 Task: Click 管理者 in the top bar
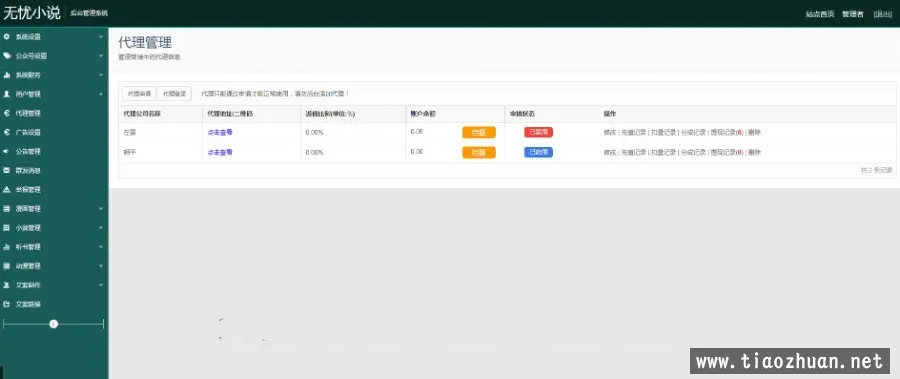[853, 14]
